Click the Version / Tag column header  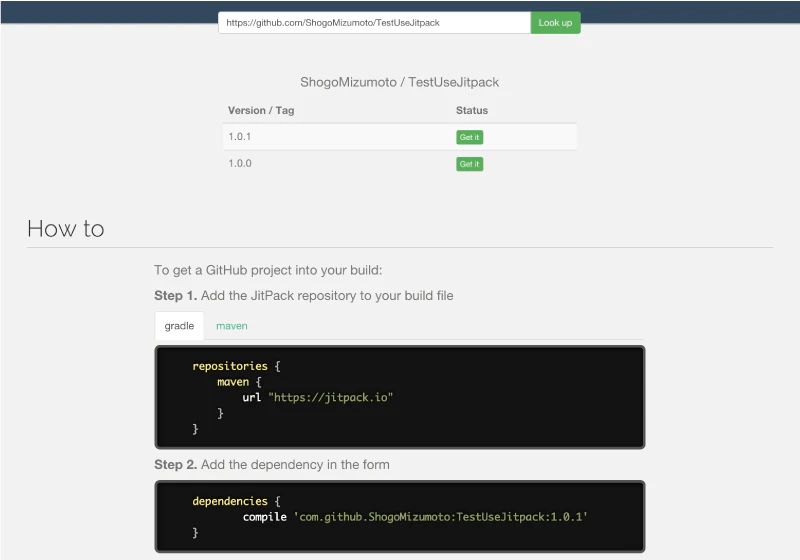tap(261, 110)
